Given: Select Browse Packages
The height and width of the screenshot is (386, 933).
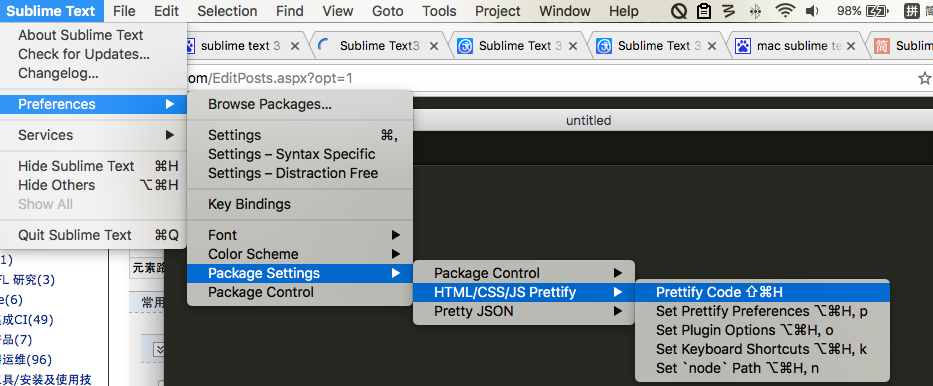Looking at the screenshot, I should (300, 104).
